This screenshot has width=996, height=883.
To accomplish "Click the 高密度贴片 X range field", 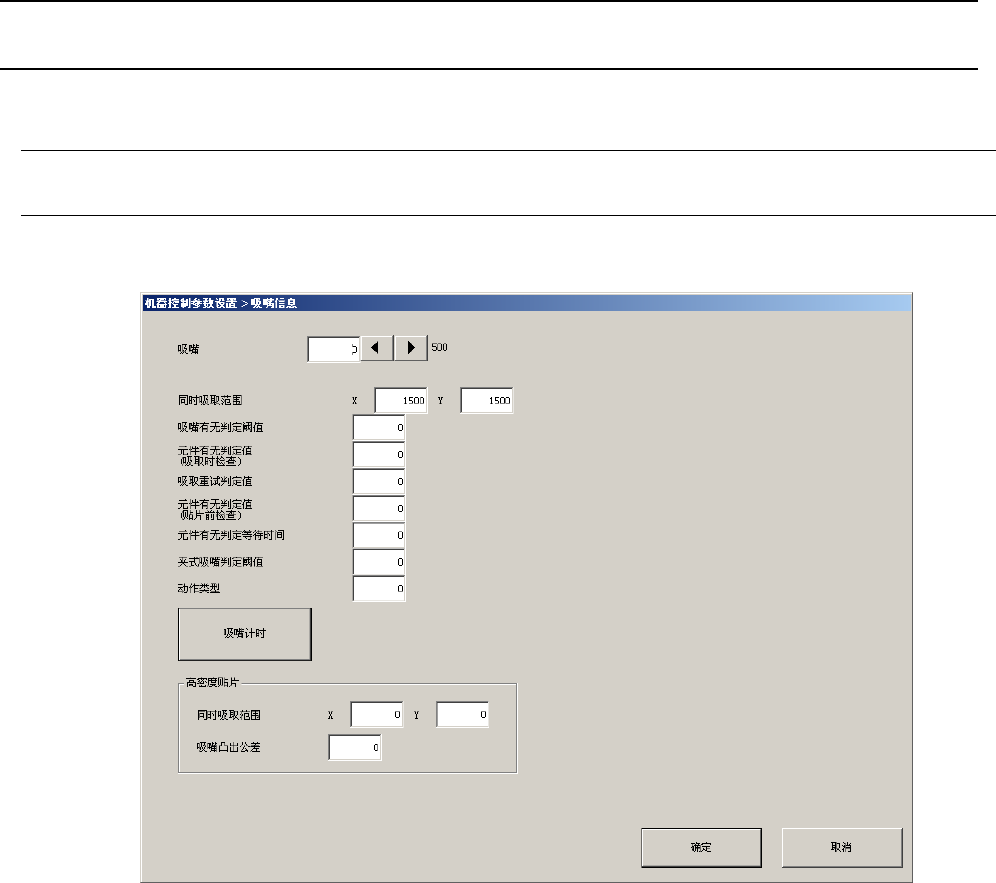I will [377, 715].
